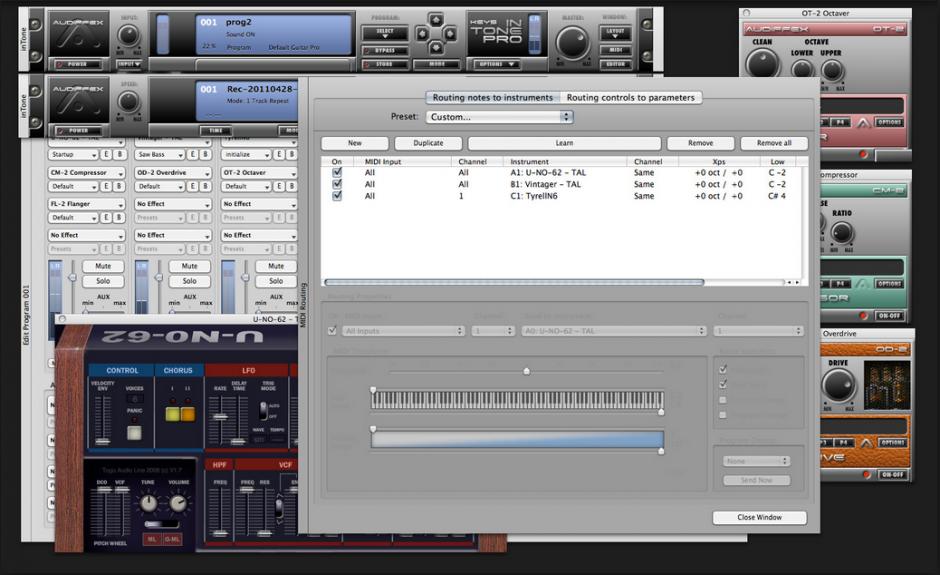Uncheck the On box for C1: TyrellN6
The image size is (940, 575).
click(337, 195)
